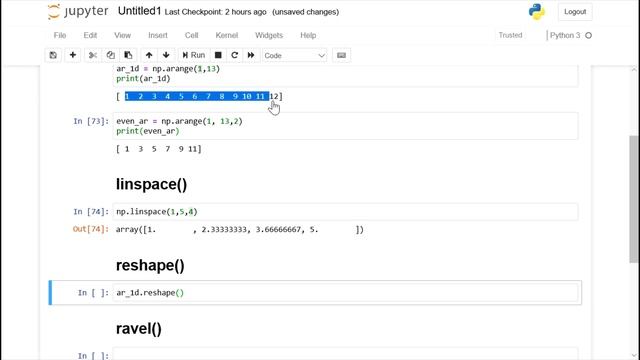Cut selected cells with scissors icon
Screen dimensions: 640x360
93,55
